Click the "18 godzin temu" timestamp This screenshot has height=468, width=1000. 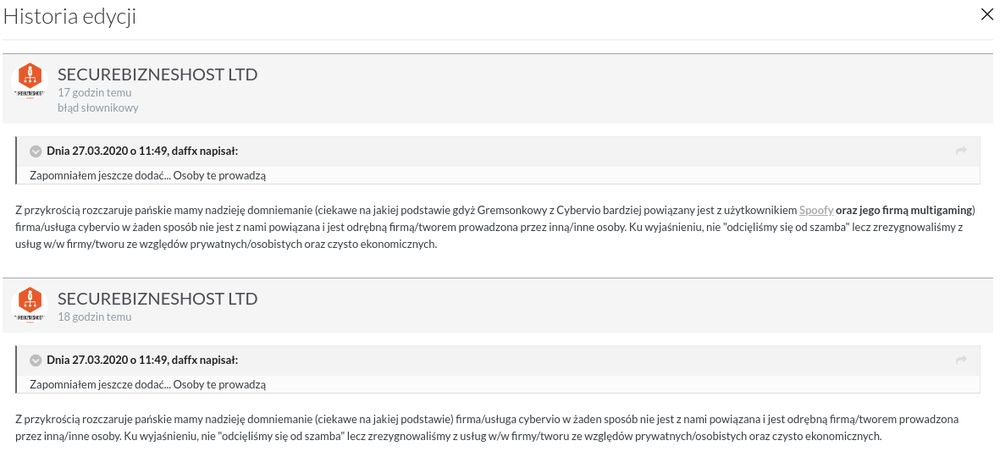click(x=94, y=317)
